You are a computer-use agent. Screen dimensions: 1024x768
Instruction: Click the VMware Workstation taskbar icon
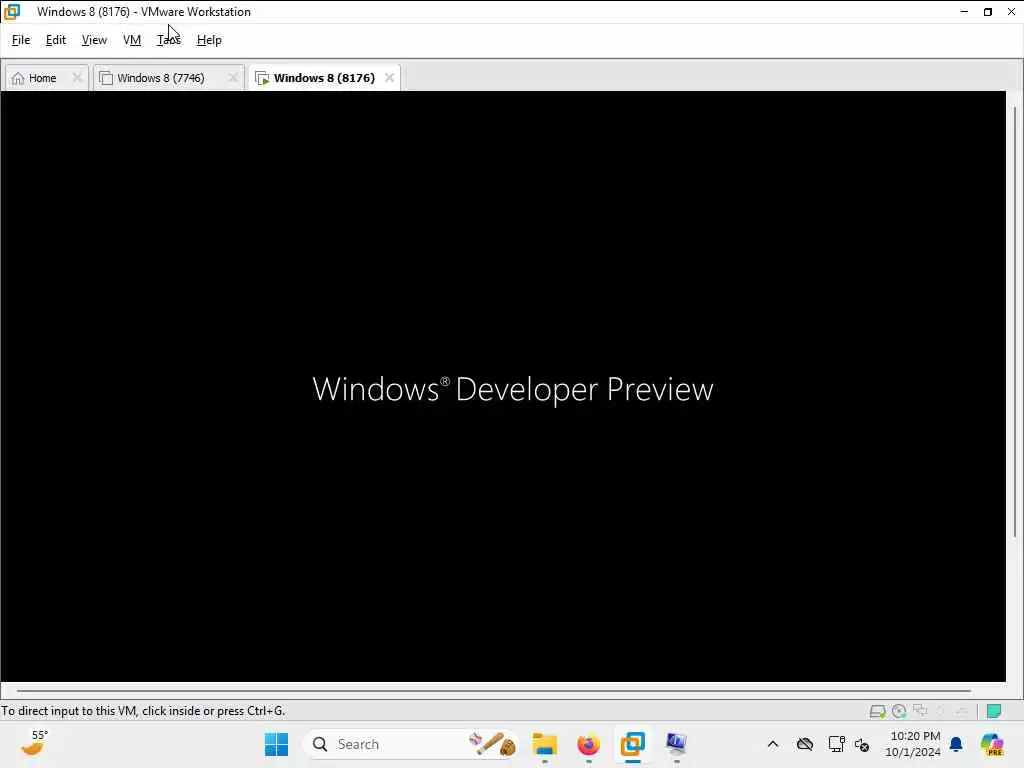pos(632,744)
